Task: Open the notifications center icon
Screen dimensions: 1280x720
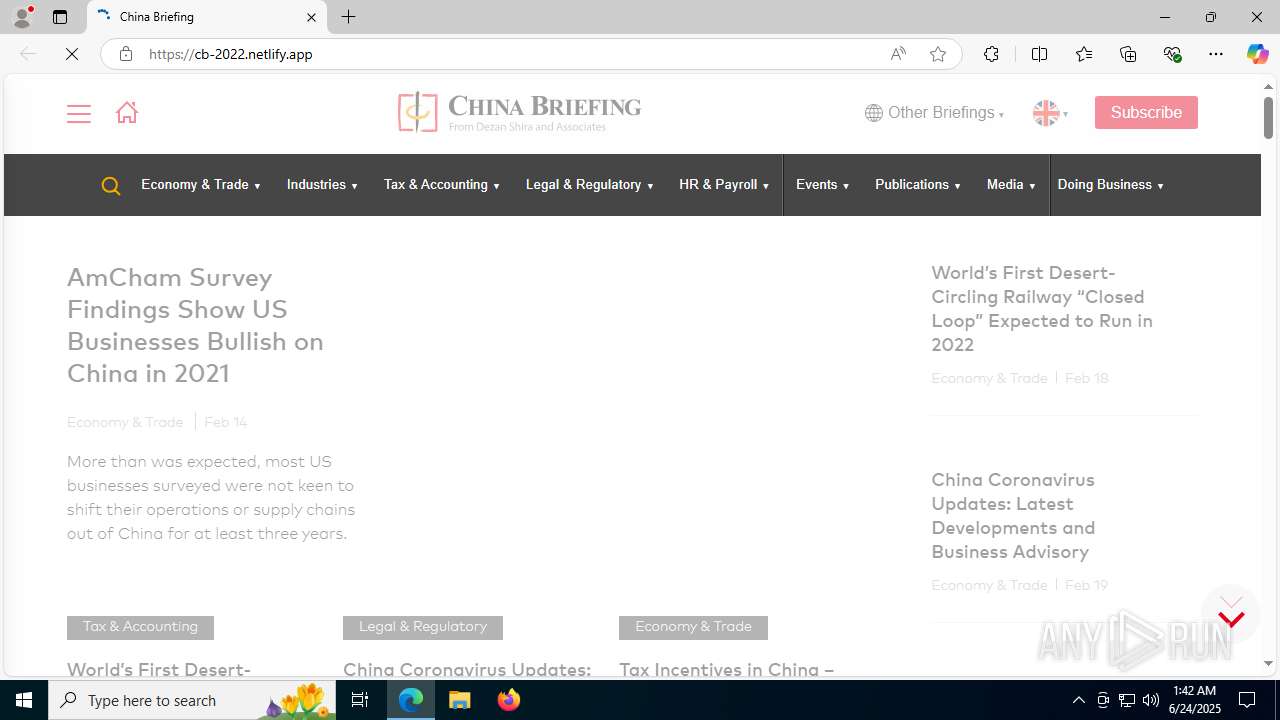Action: pos(1248,700)
